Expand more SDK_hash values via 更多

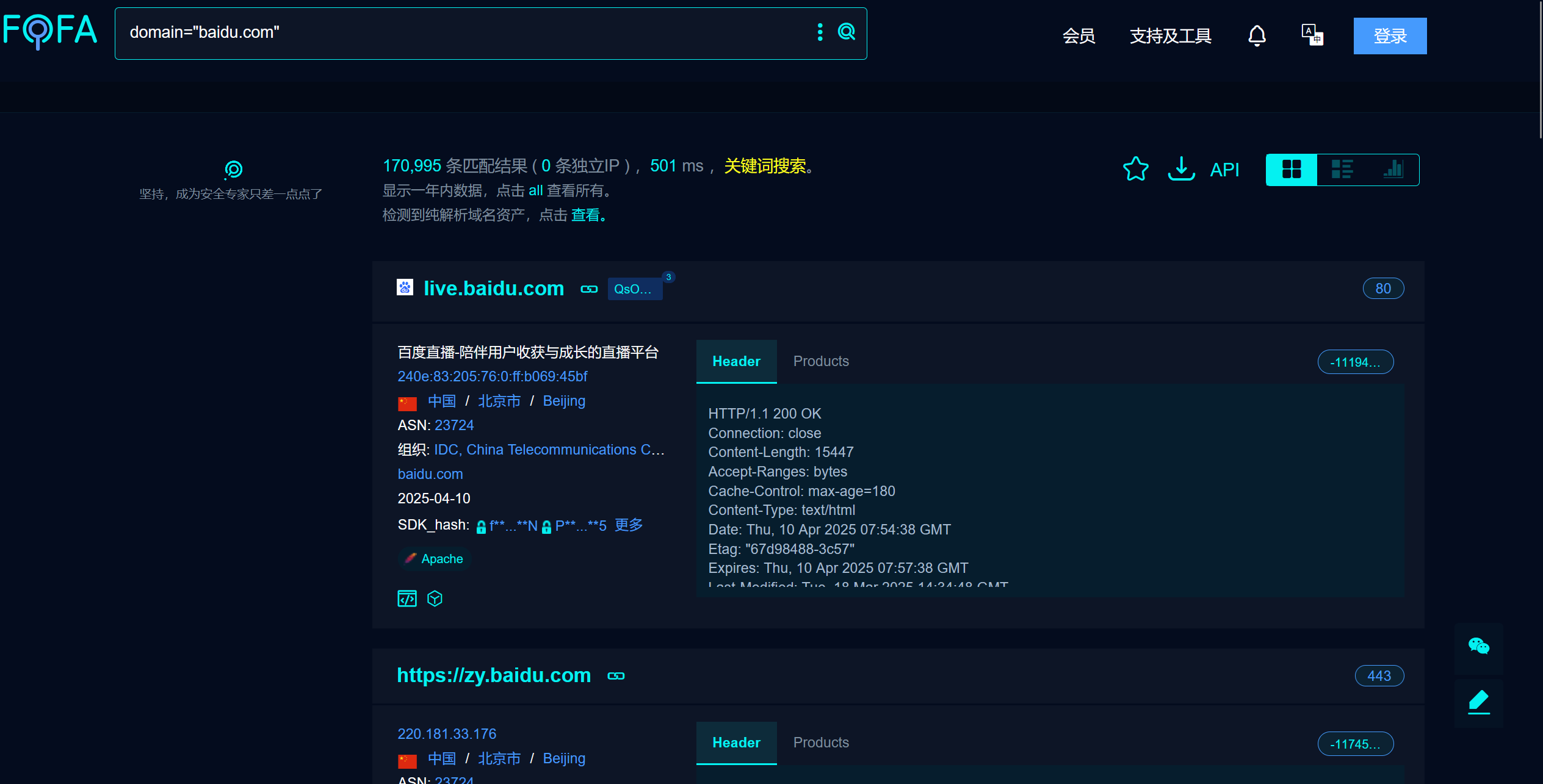(629, 525)
